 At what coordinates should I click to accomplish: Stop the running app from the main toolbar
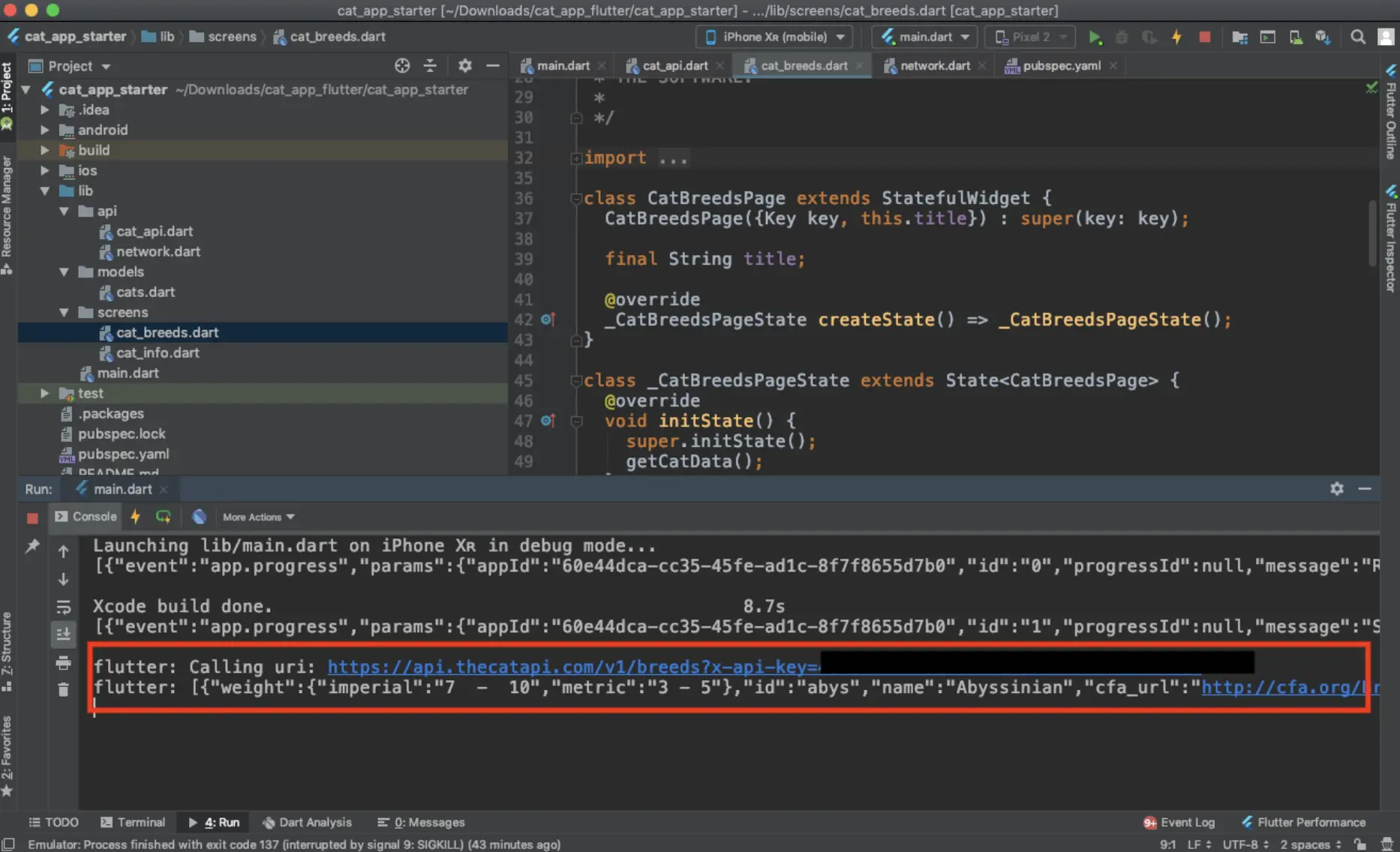click(x=1204, y=37)
